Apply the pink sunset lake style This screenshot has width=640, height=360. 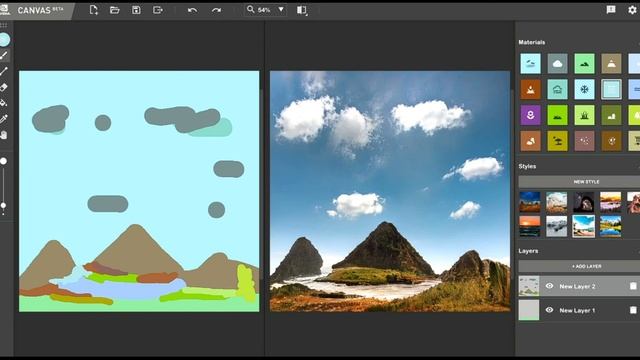(x=611, y=202)
